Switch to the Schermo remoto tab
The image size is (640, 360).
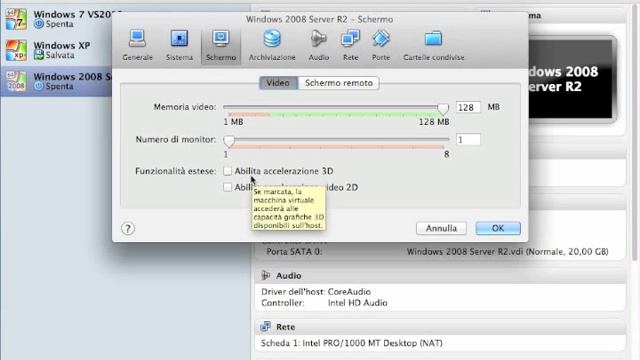(x=339, y=83)
